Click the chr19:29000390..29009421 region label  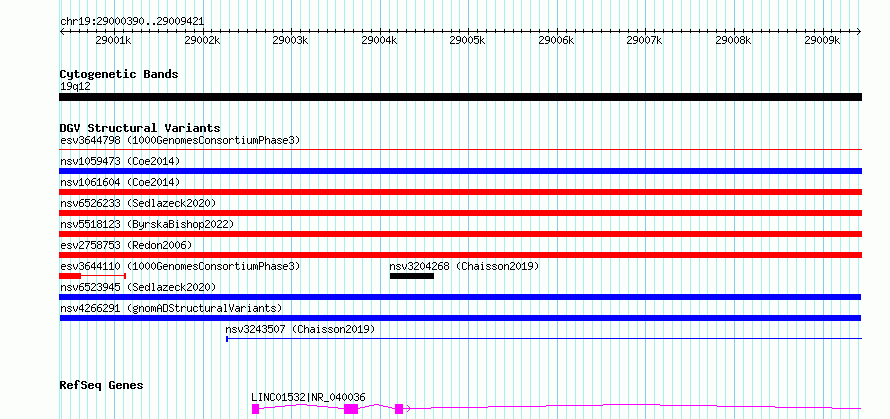click(x=132, y=22)
